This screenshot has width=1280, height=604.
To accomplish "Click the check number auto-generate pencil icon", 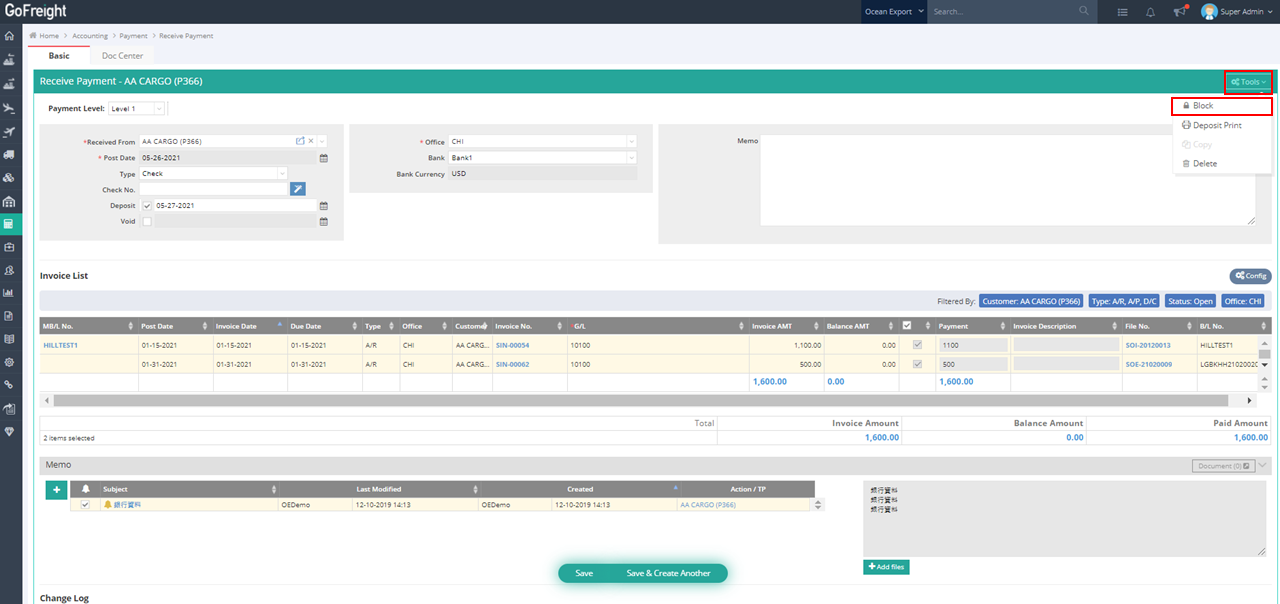I will click(298, 189).
